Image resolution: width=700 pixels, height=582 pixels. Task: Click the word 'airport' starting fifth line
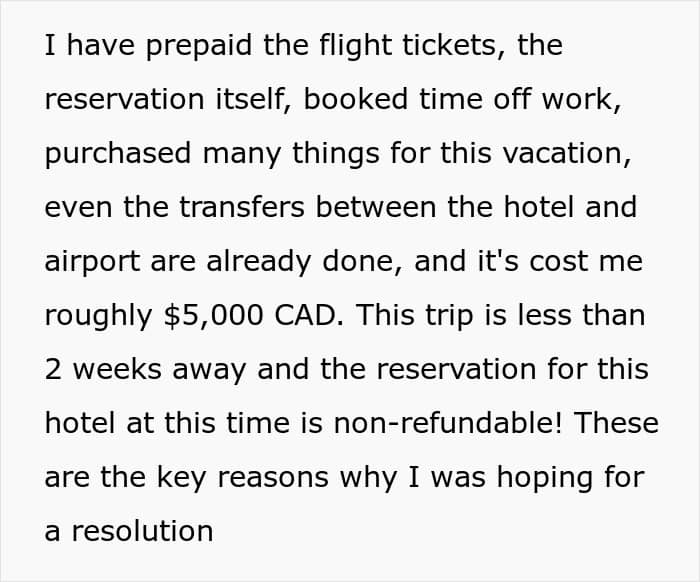coord(92,262)
